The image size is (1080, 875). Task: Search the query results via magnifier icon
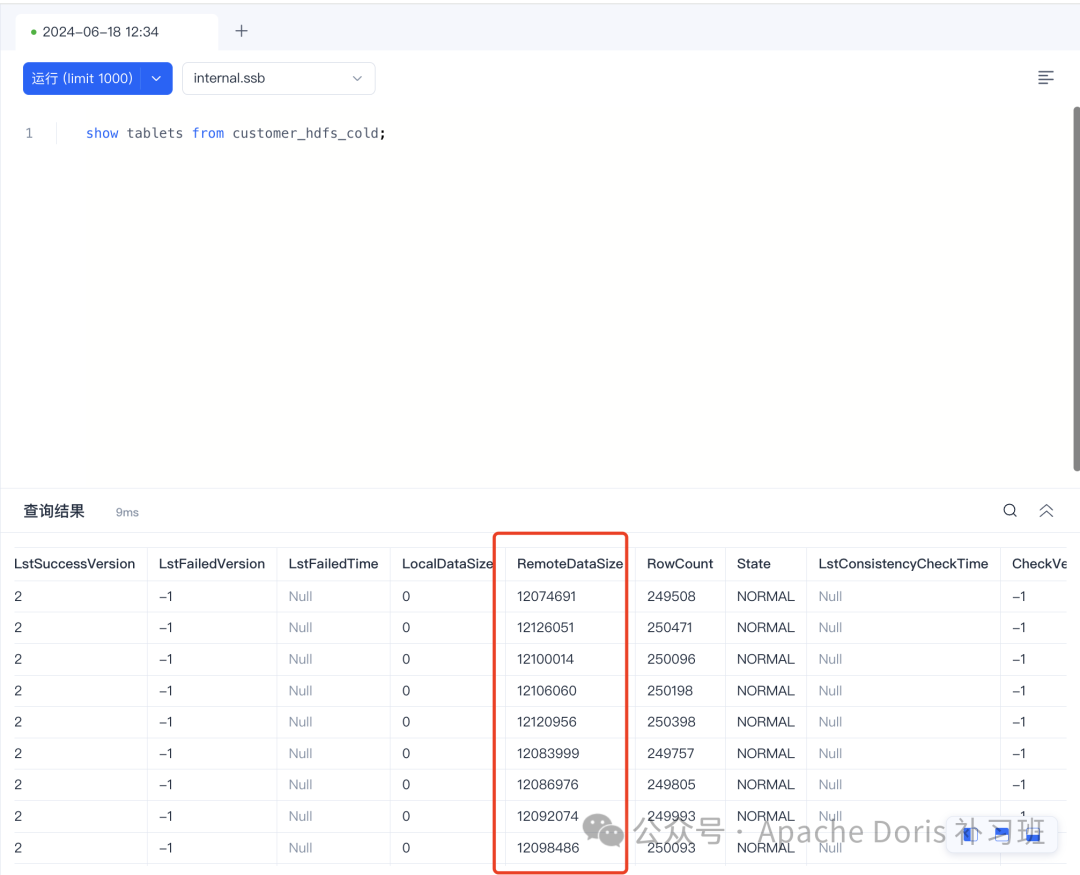1010,511
